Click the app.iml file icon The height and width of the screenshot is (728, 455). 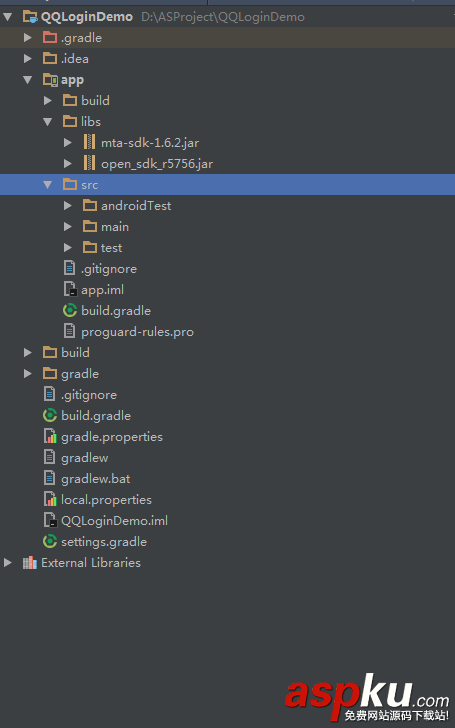(70, 289)
